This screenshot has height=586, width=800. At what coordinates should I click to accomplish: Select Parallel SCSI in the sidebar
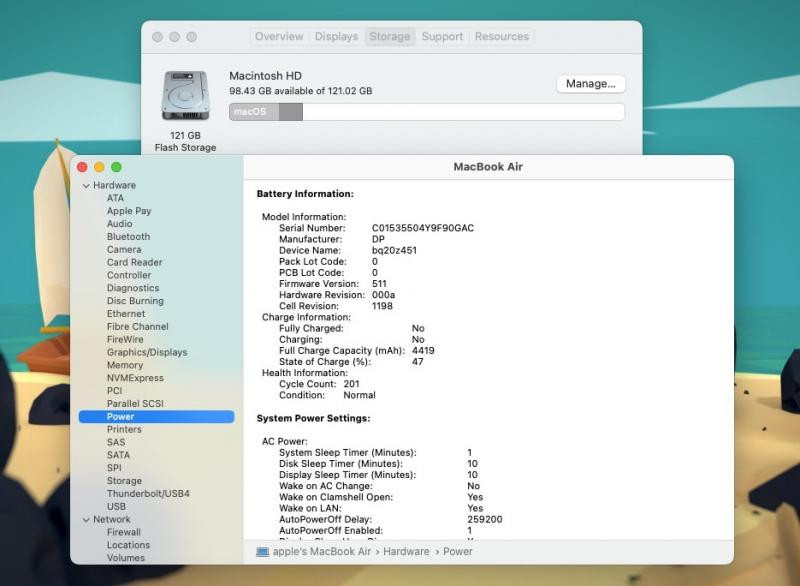point(135,403)
